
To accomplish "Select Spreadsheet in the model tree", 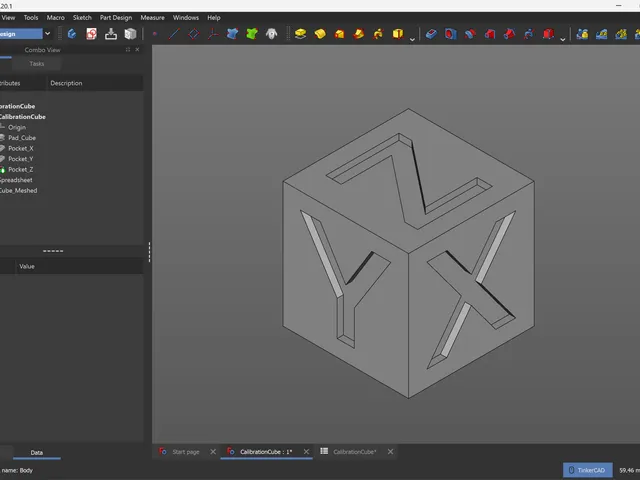I will click(x=16, y=180).
